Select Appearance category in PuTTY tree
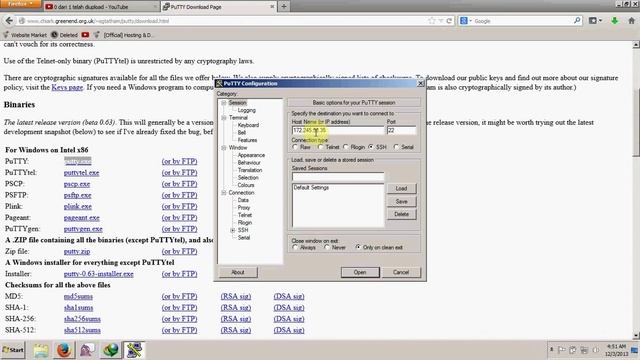 [x=251, y=155]
